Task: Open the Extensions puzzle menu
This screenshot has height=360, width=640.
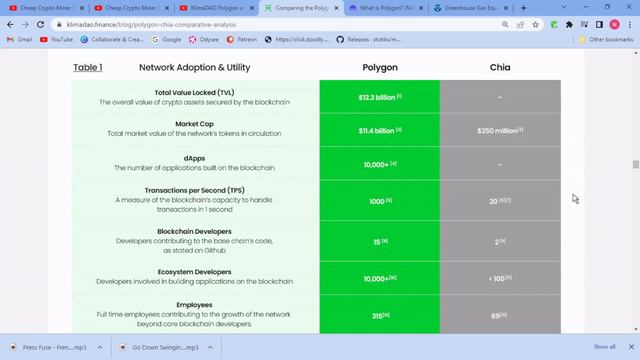Action: tap(569, 24)
